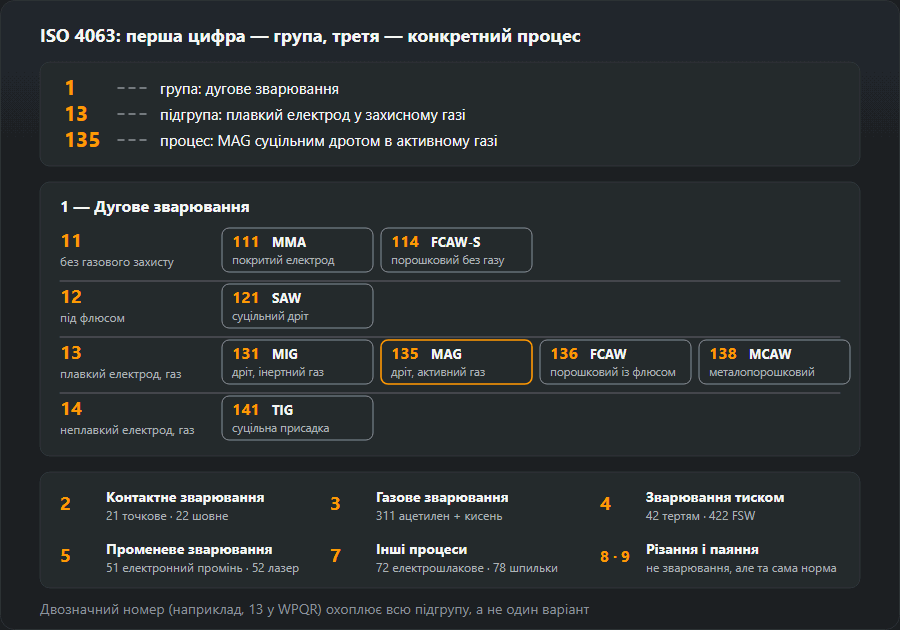Select the 141 TIG card
900x630 pixels.
pos(297,418)
